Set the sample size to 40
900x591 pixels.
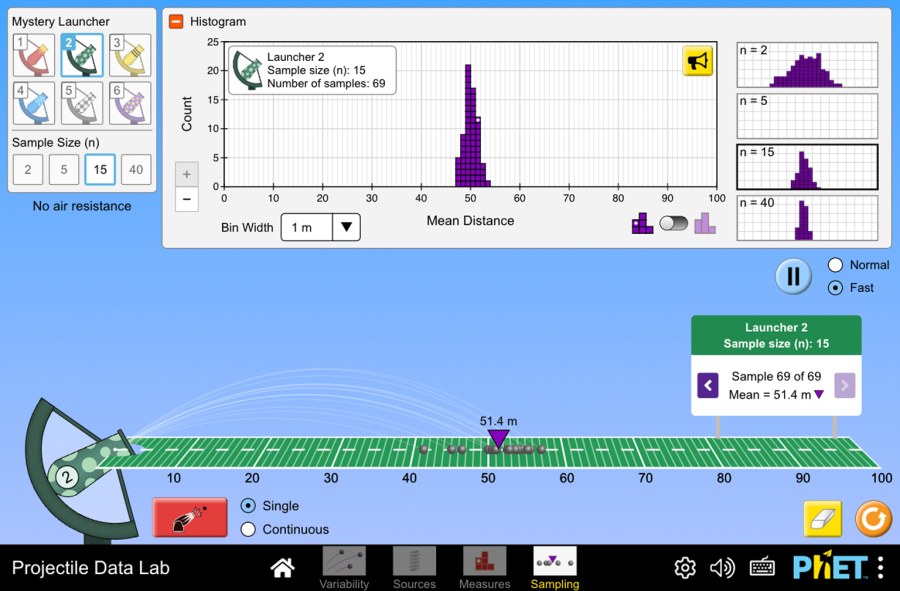[x=136, y=170]
